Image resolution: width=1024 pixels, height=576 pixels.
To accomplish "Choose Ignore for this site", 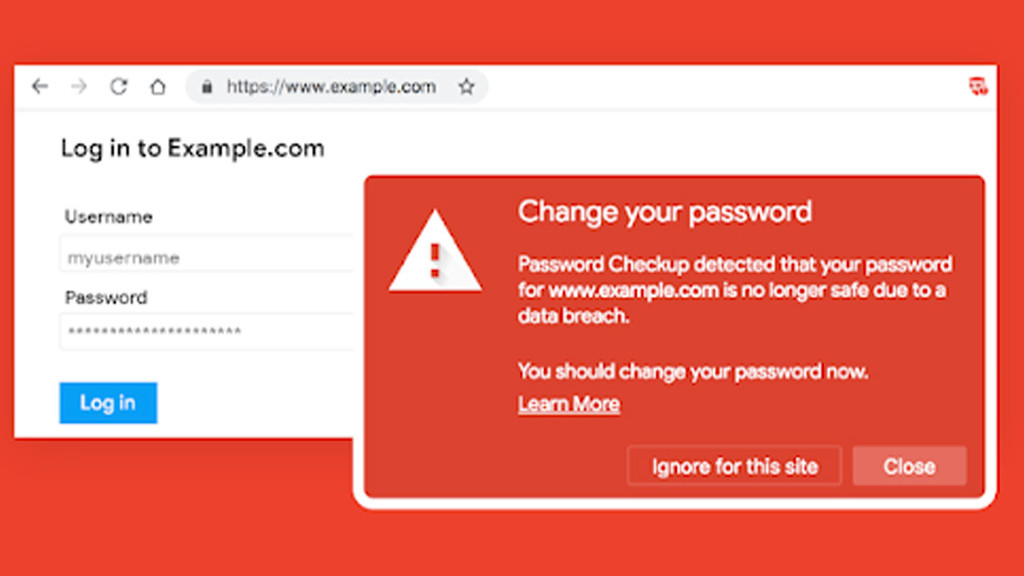I will click(x=734, y=466).
